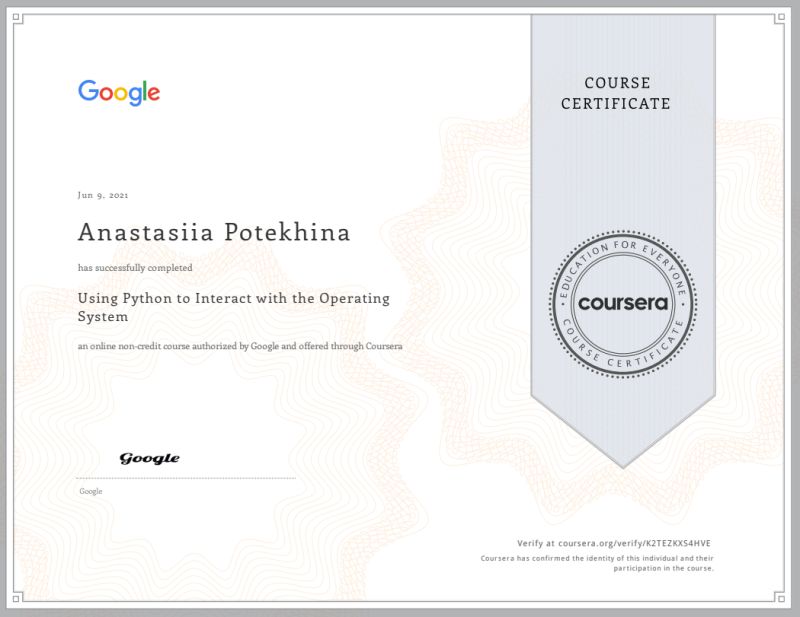
Task: Select the 'COURSE CERTIFICATE' heading text
Action: click(x=617, y=92)
